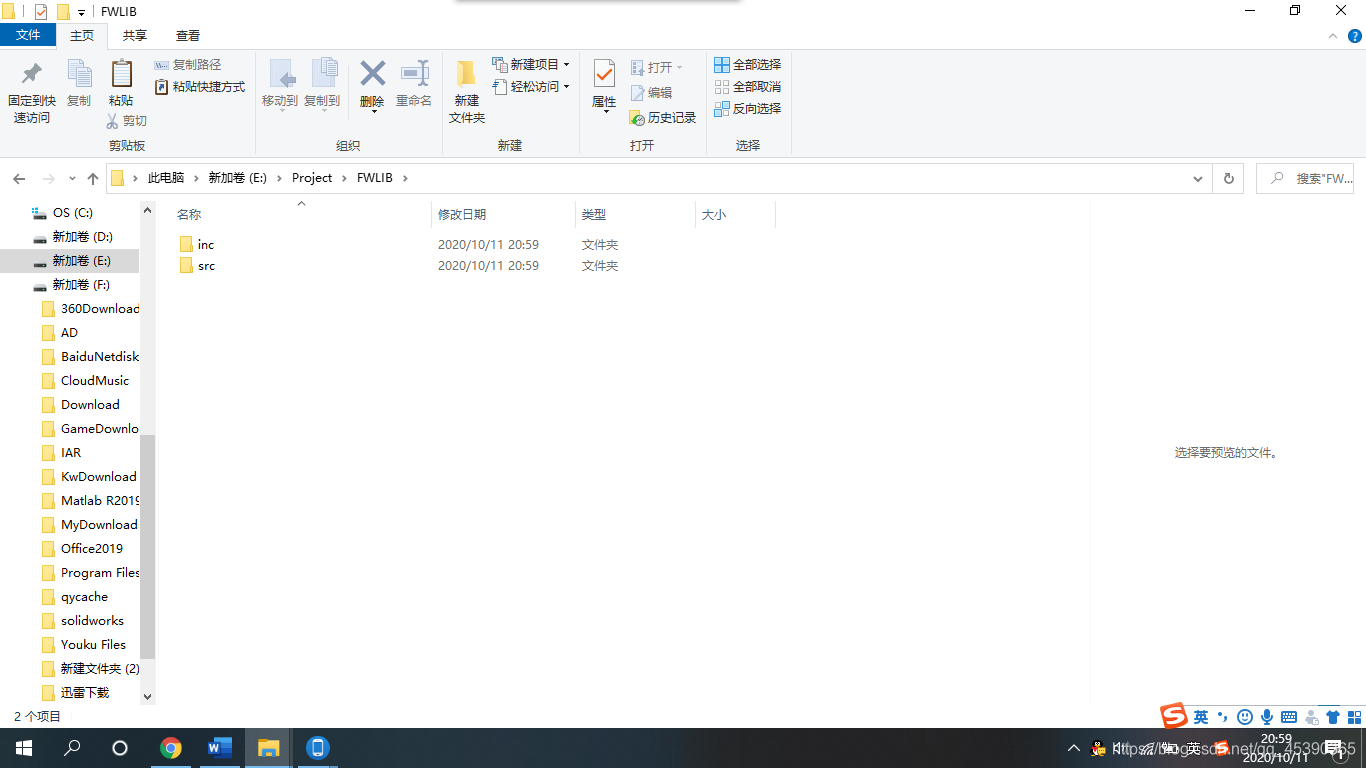
Task: Sort by the Type (类型) column header
Action: (635, 214)
